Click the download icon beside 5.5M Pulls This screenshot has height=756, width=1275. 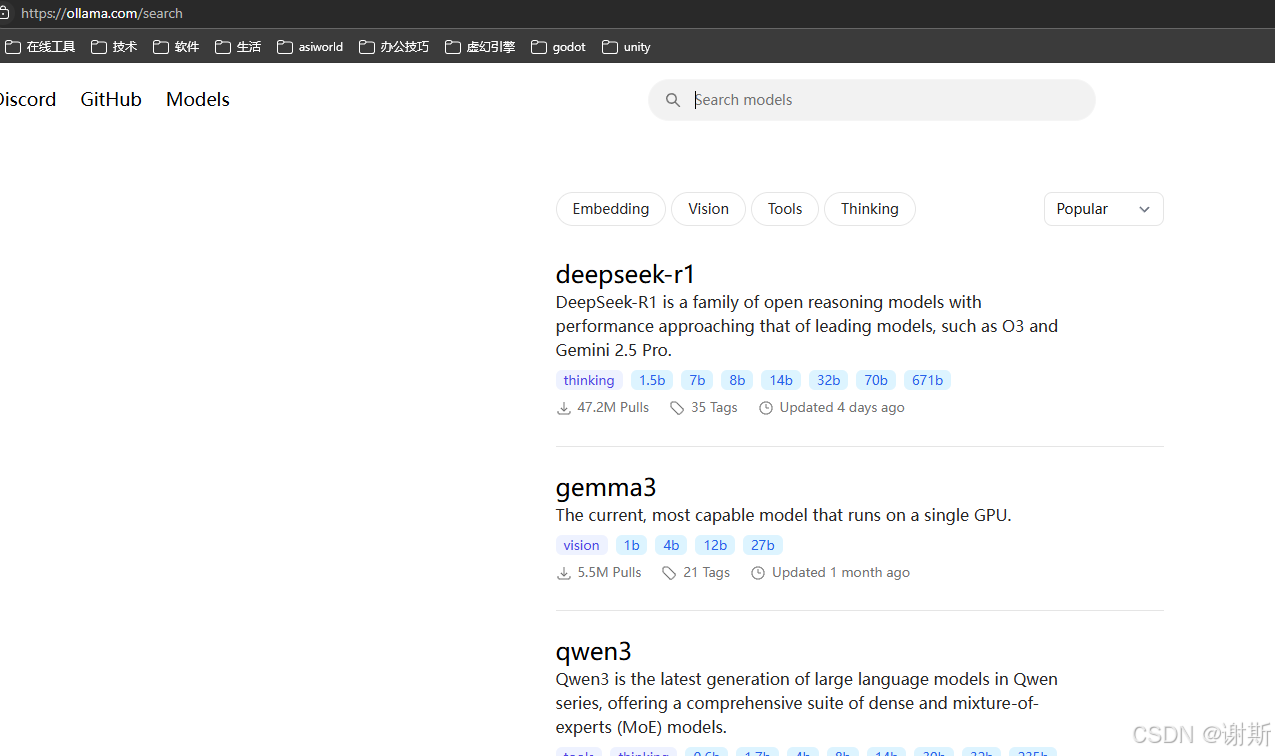click(564, 573)
